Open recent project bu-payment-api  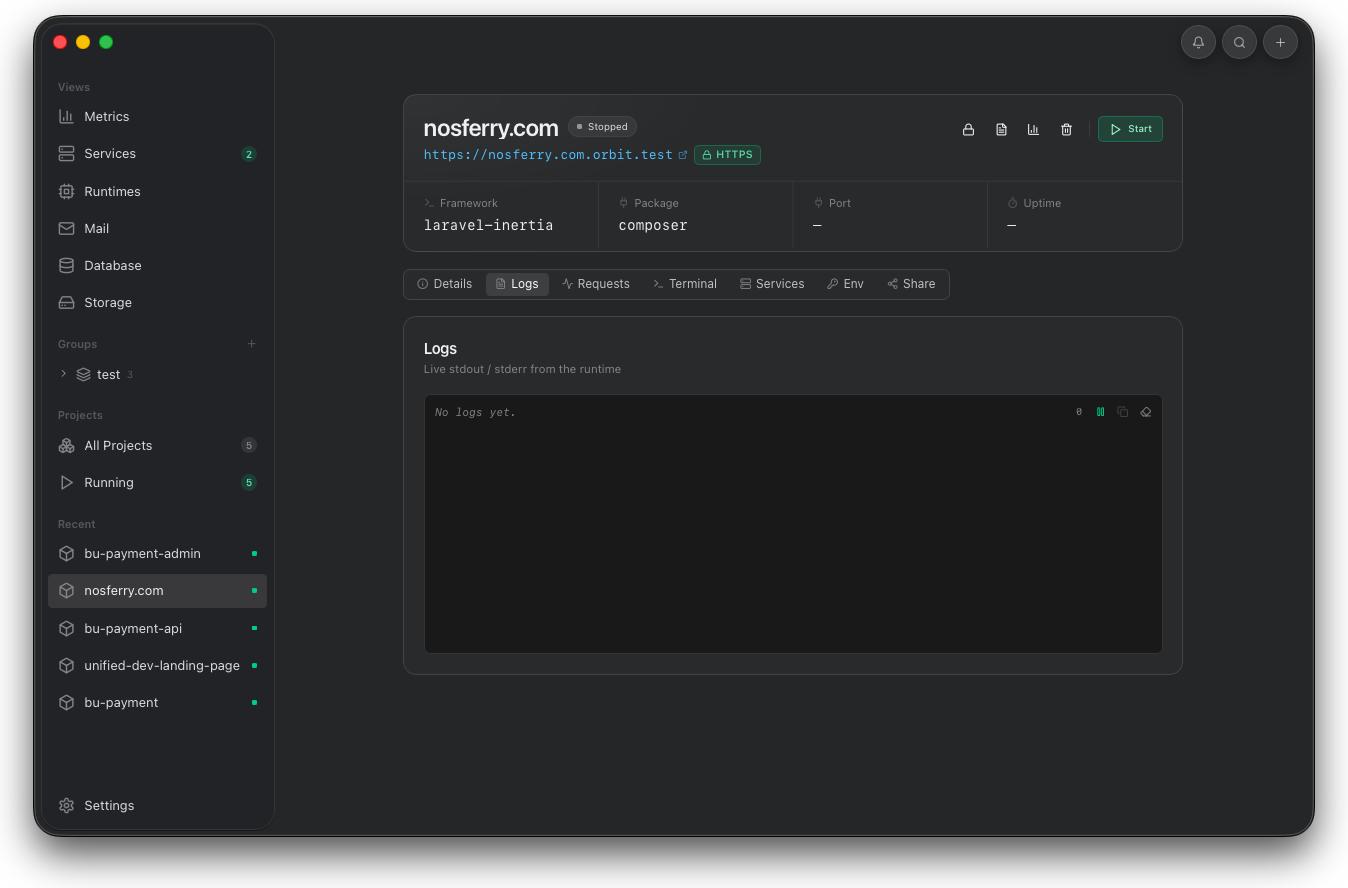[x=157, y=628]
